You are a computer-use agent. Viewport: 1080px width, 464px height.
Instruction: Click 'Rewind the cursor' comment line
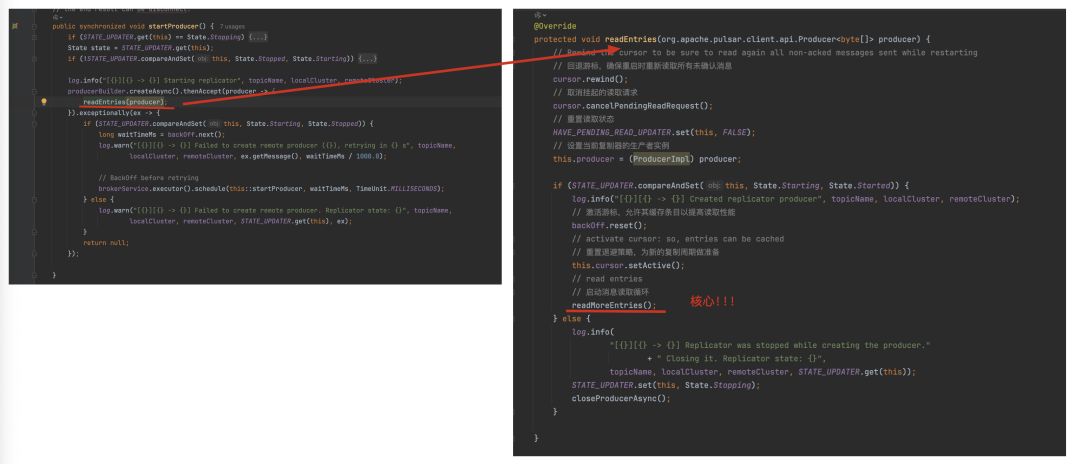pyautogui.click(x=765, y=53)
